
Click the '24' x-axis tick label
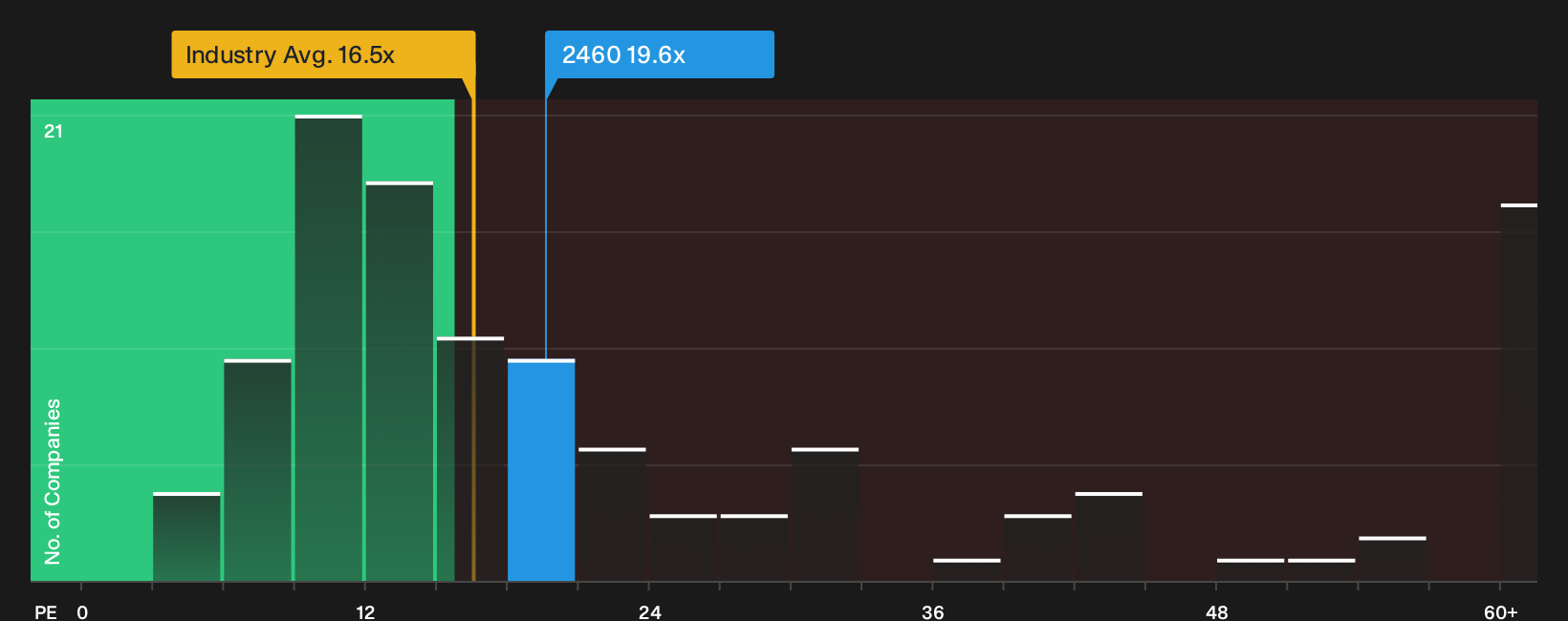tap(649, 611)
